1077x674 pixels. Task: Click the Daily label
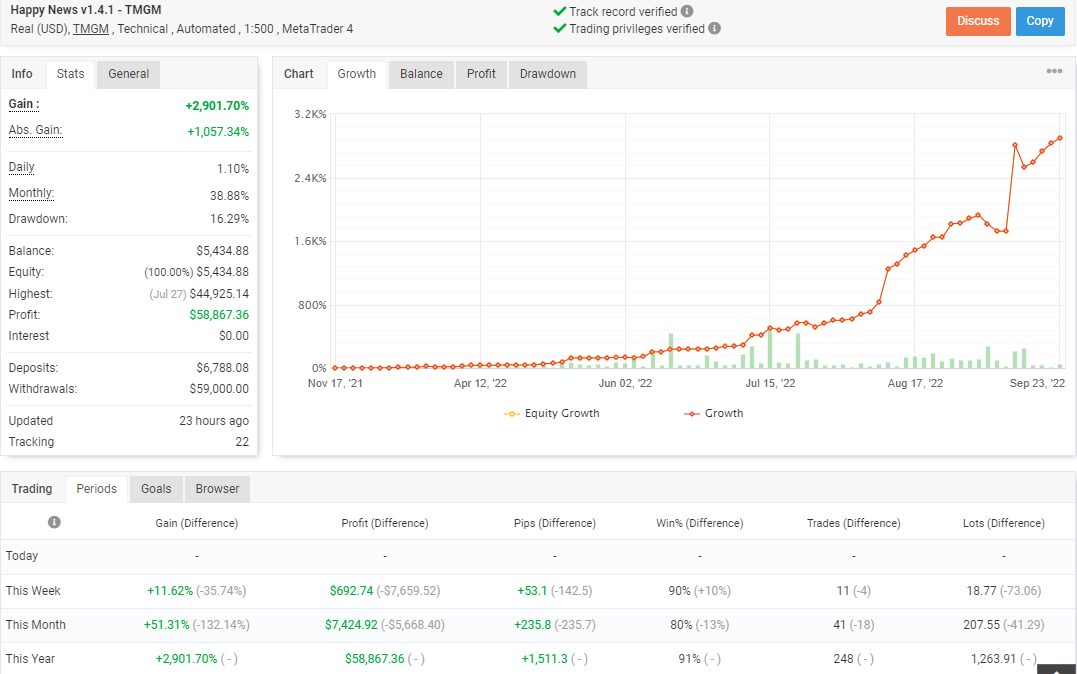(21, 168)
